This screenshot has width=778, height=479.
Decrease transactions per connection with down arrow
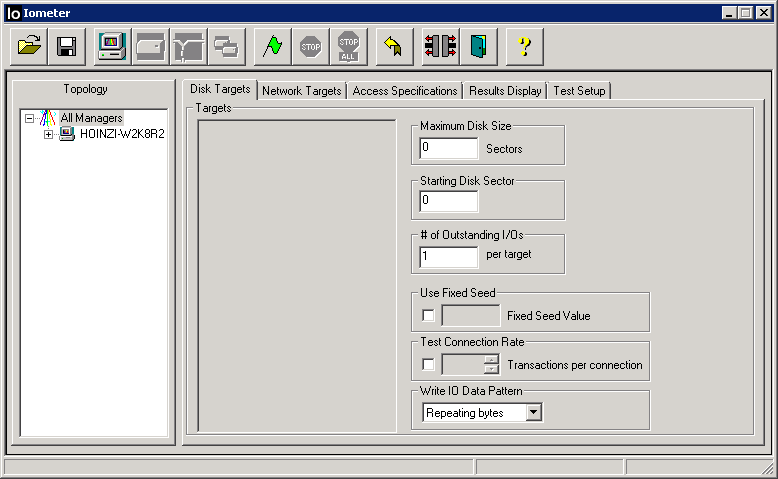point(491,369)
